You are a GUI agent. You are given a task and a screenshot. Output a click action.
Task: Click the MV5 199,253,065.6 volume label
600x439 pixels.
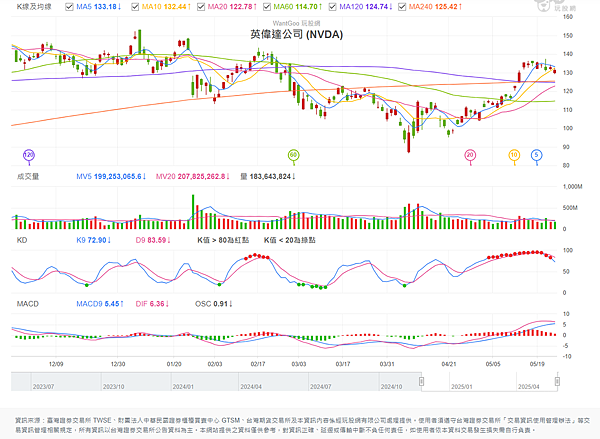[x=111, y=176]
